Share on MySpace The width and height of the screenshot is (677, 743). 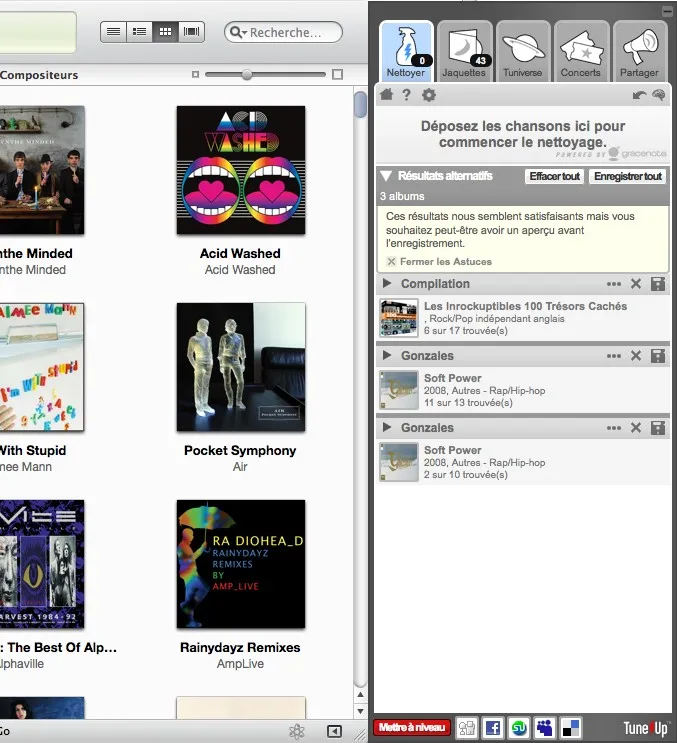coord(545,727)
